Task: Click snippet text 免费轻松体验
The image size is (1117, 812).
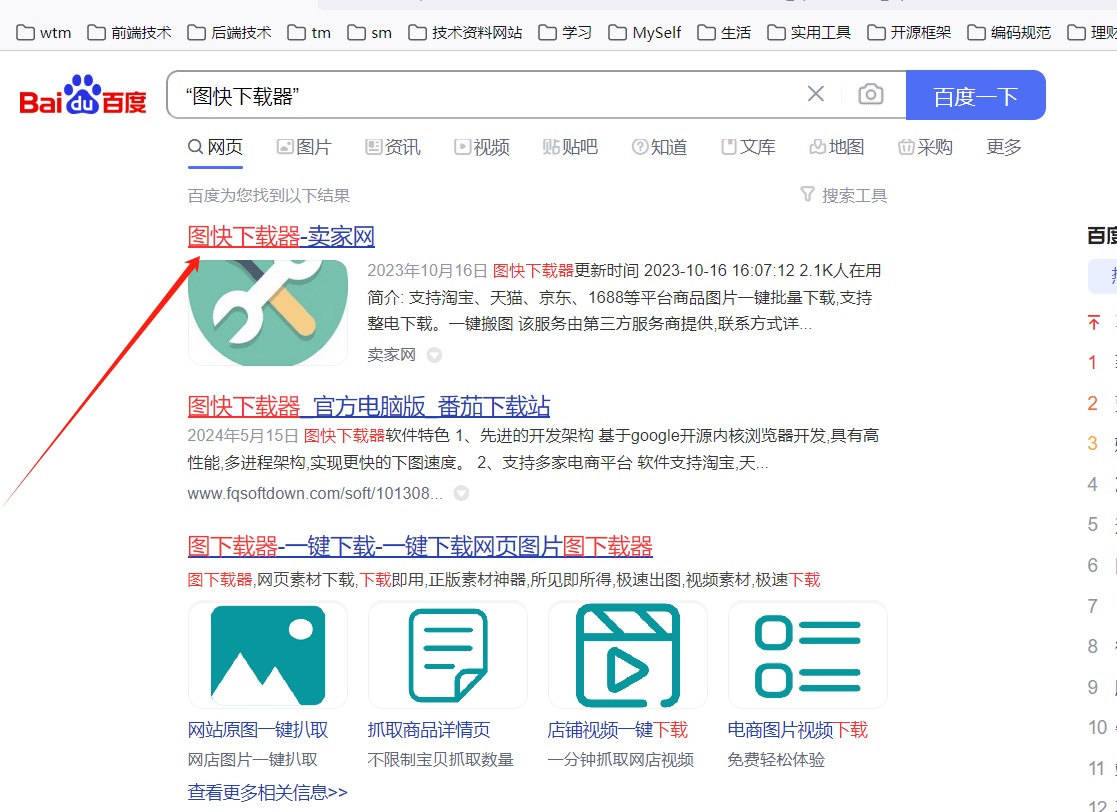Action: point(776,760)
